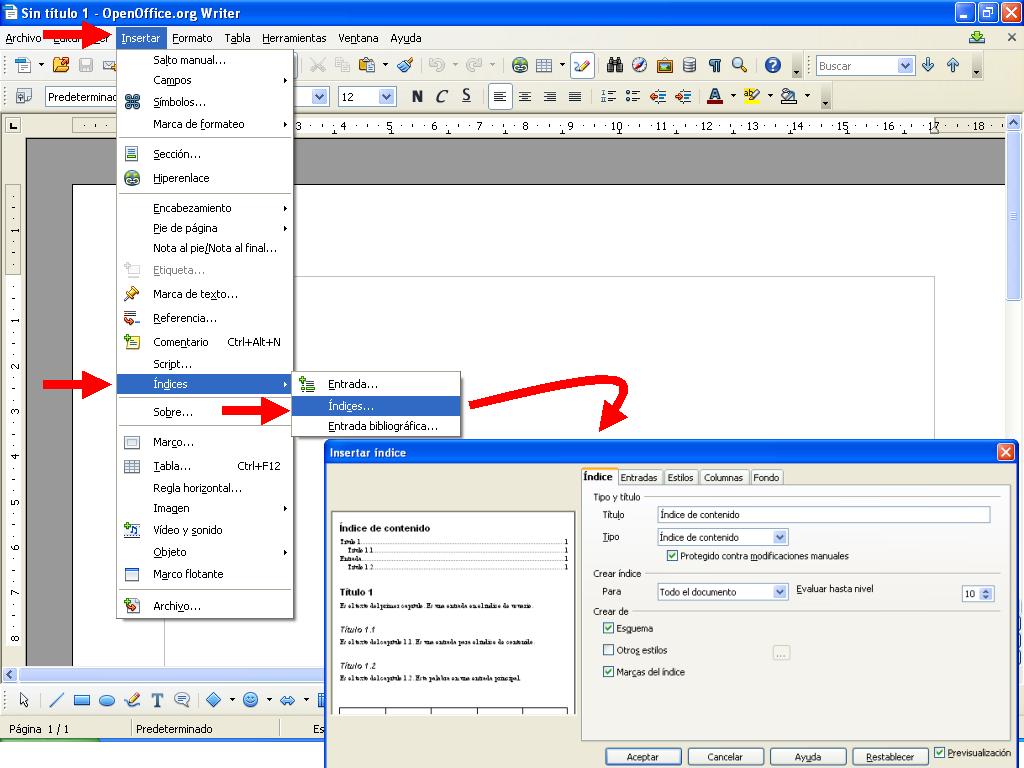Open Data Sources database icon
This screenshot has height=768, width=1024.
click(689, 65)
